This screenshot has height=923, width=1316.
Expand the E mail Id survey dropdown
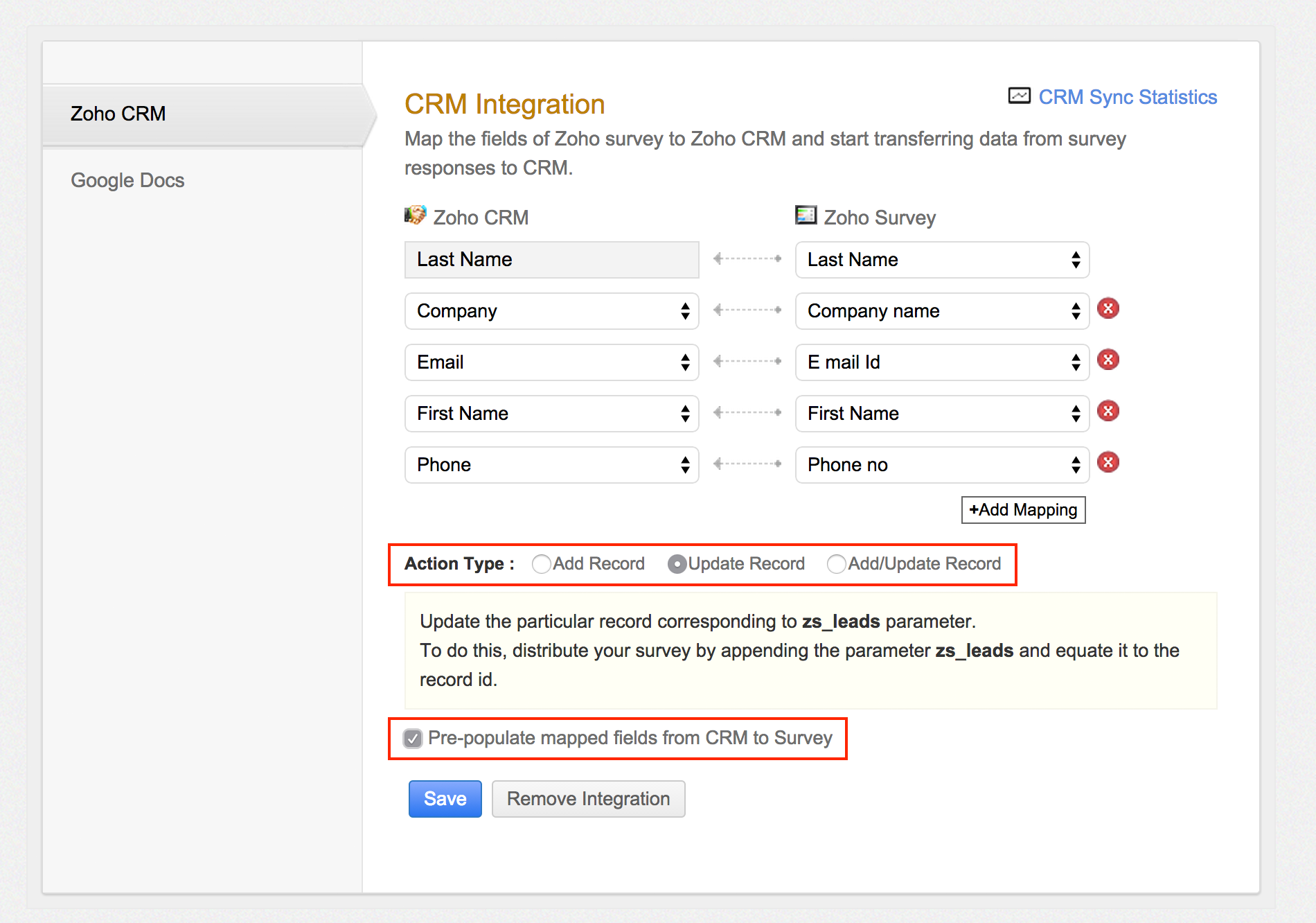click(x=942, y=362)
